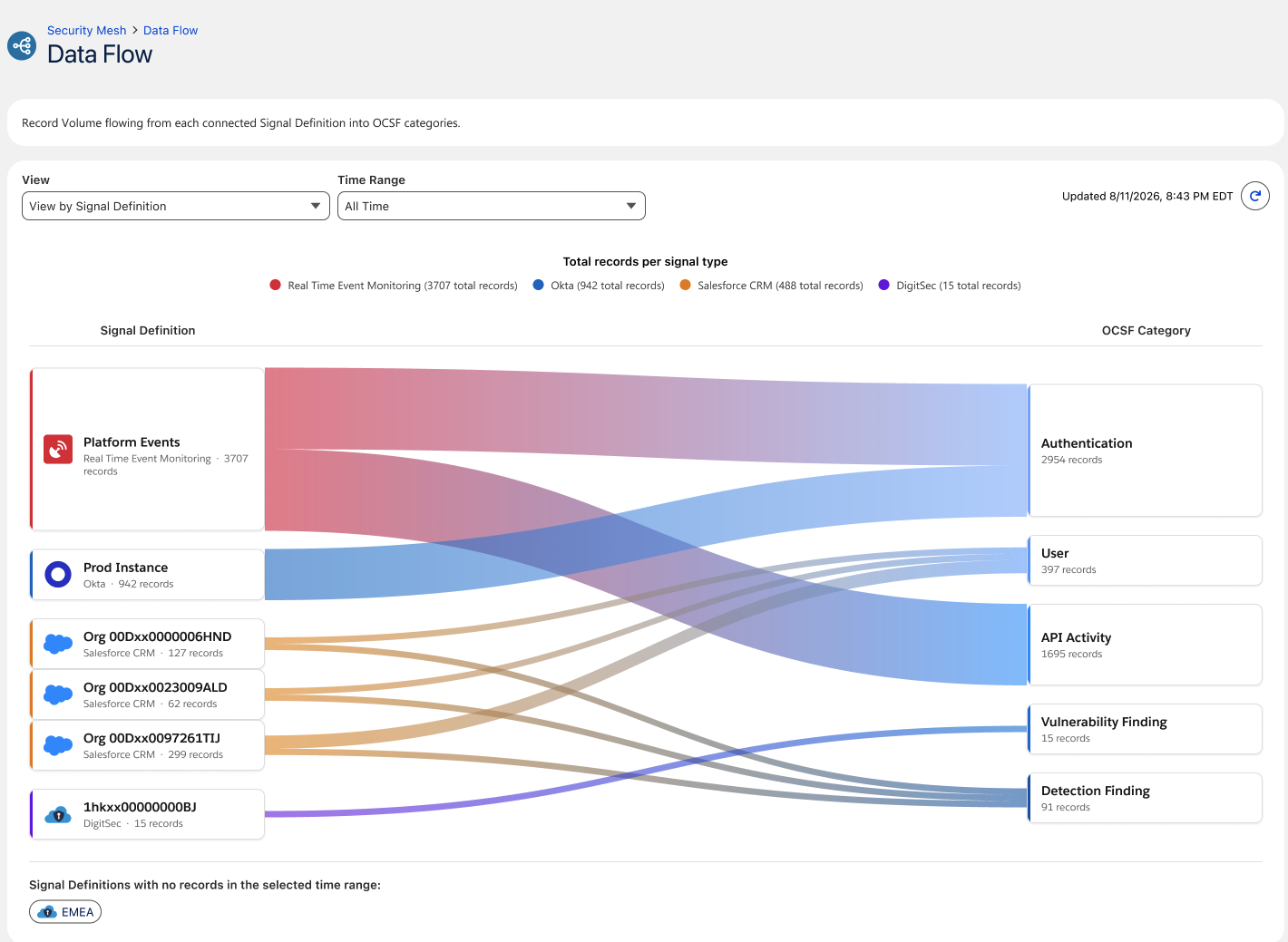Image resolution: width=1288 pixels, height=942 pixels.
Task: Open the View by Signal Definition dropdown
Action: click(176, 206)
